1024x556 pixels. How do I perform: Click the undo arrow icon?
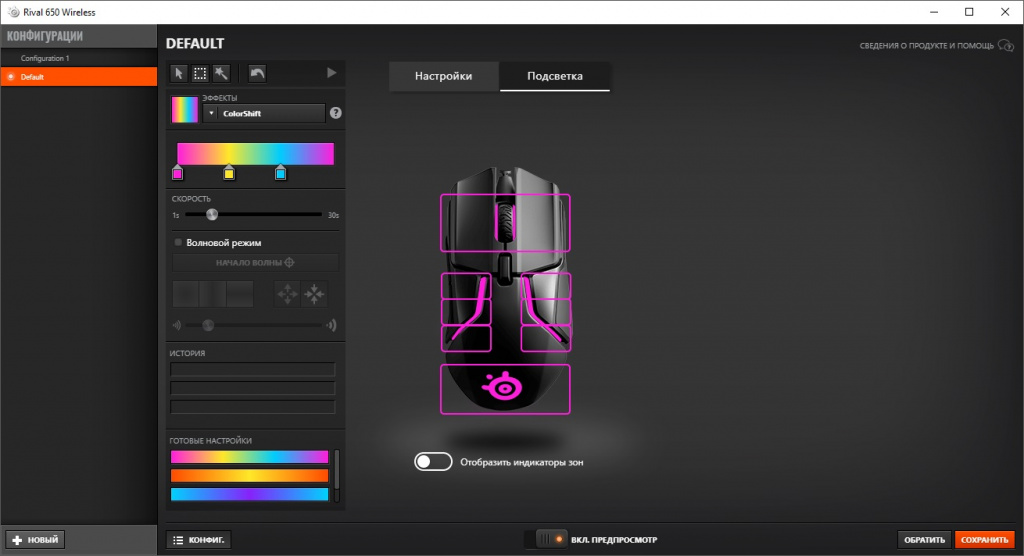[257, 73]
